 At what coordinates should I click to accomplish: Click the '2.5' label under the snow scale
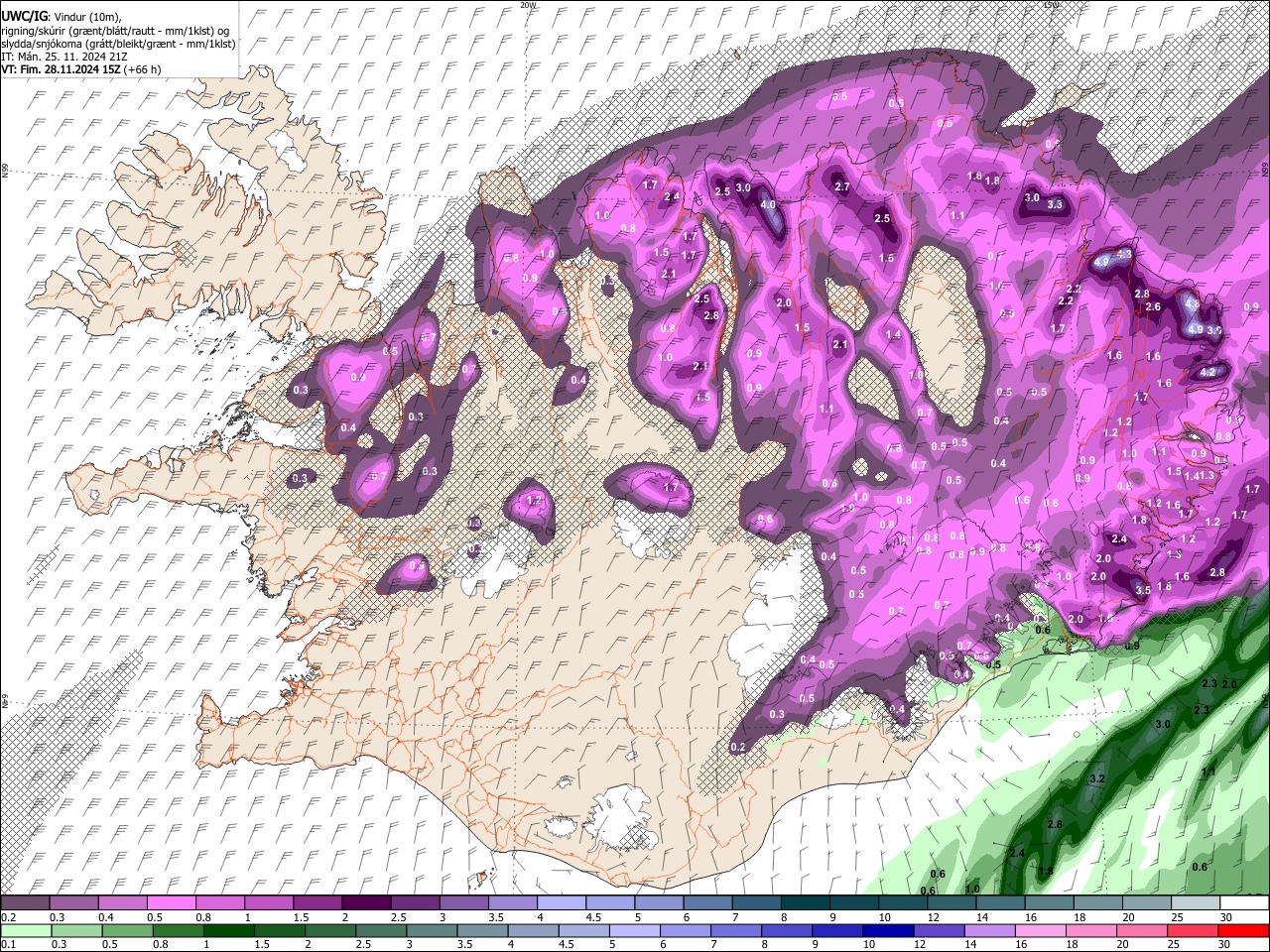pos(399,918)
